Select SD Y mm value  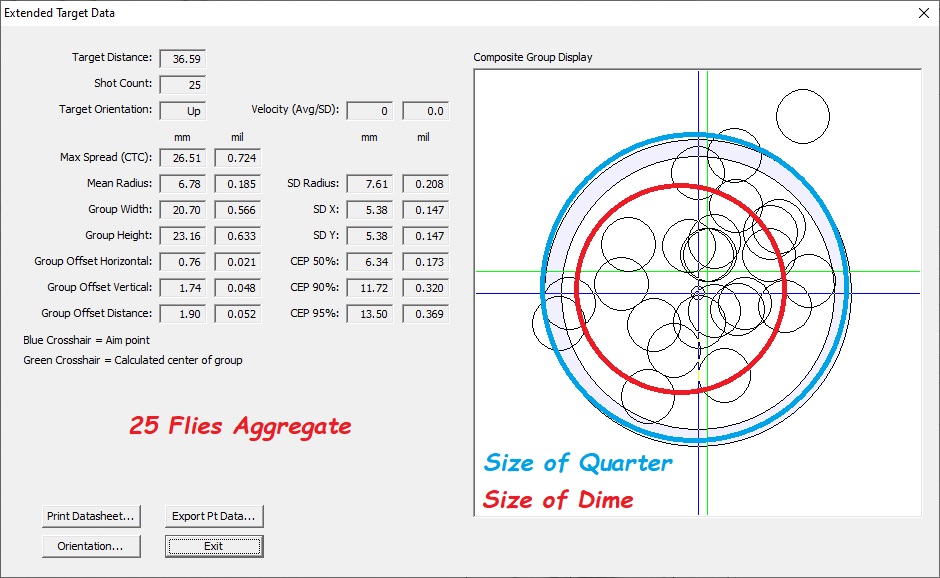click(370, 236)
